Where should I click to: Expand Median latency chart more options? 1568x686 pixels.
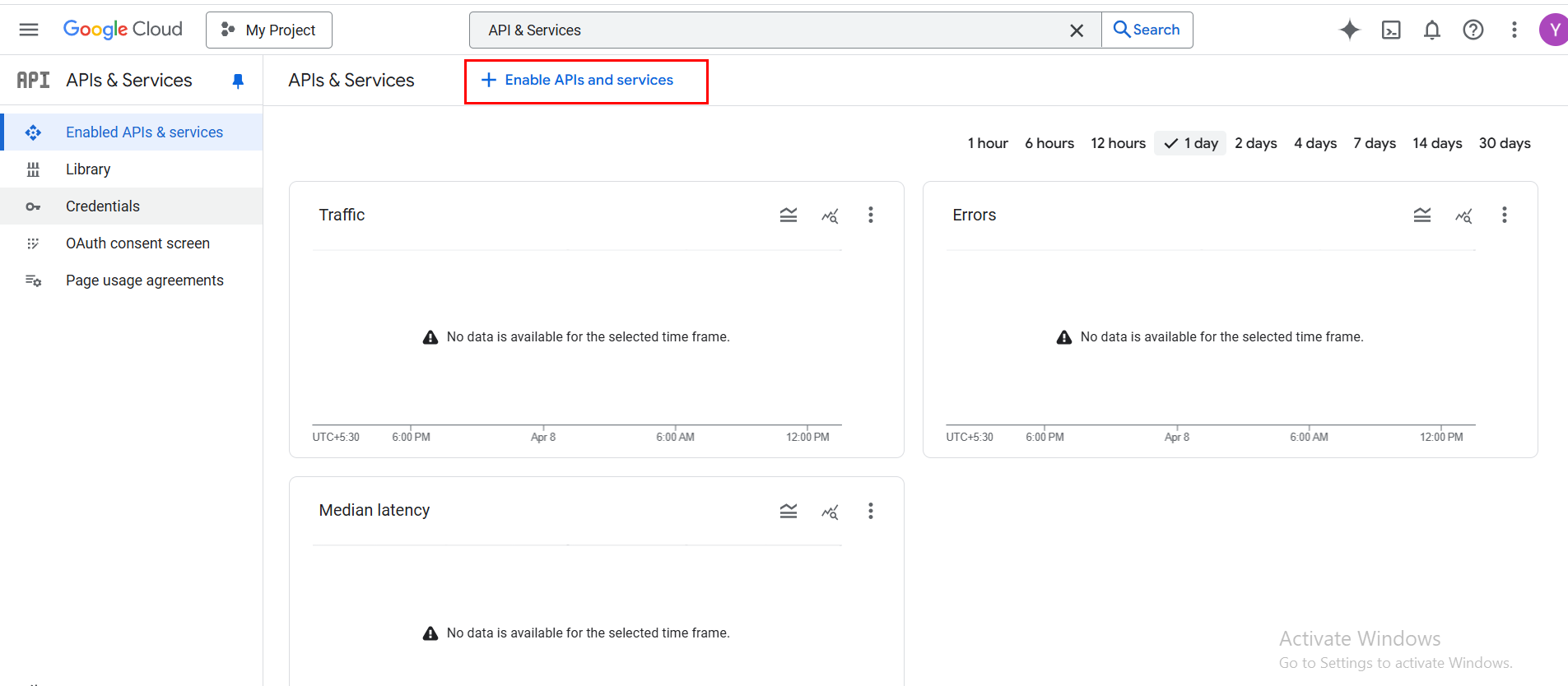click(871, 511)
